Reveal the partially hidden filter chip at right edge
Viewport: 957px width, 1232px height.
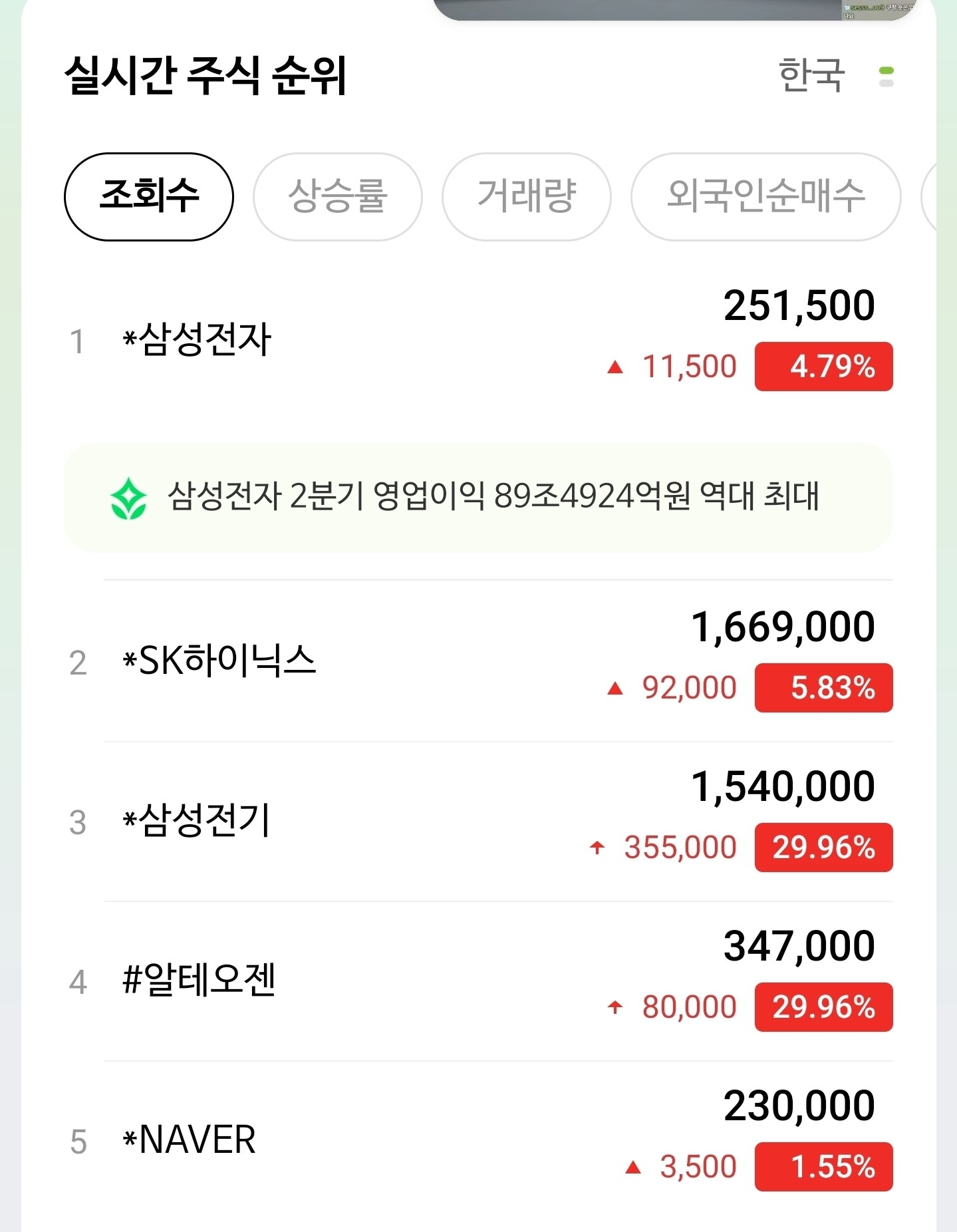pos(929,196)
